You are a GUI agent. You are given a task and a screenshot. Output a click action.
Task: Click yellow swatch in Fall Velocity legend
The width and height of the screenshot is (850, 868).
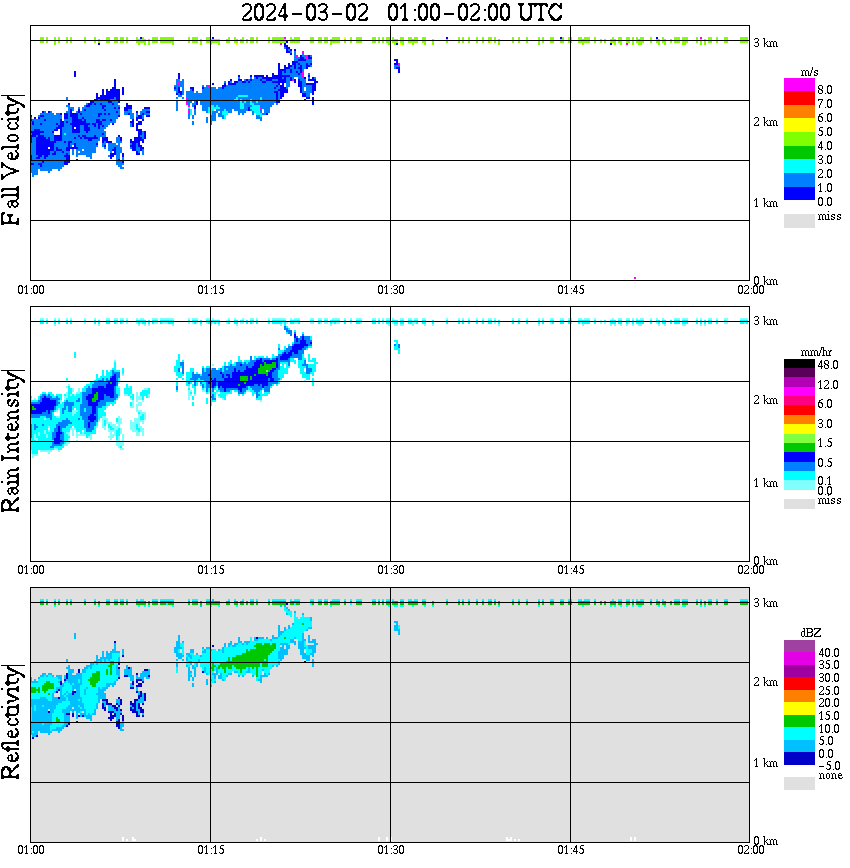[x=799, y=127]
